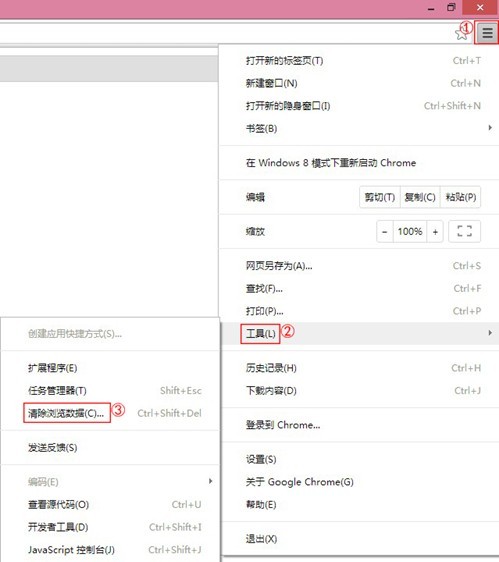Decrease zoom with the minus button

(x=385, y=232)
